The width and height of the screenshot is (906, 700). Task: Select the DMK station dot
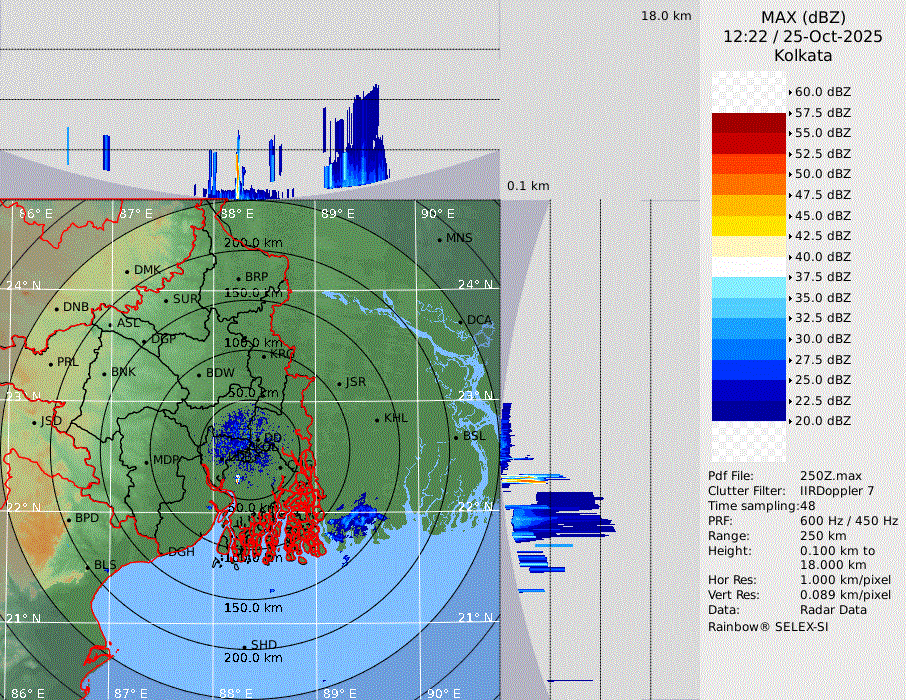pyautogui.click(x=127, y=271)
